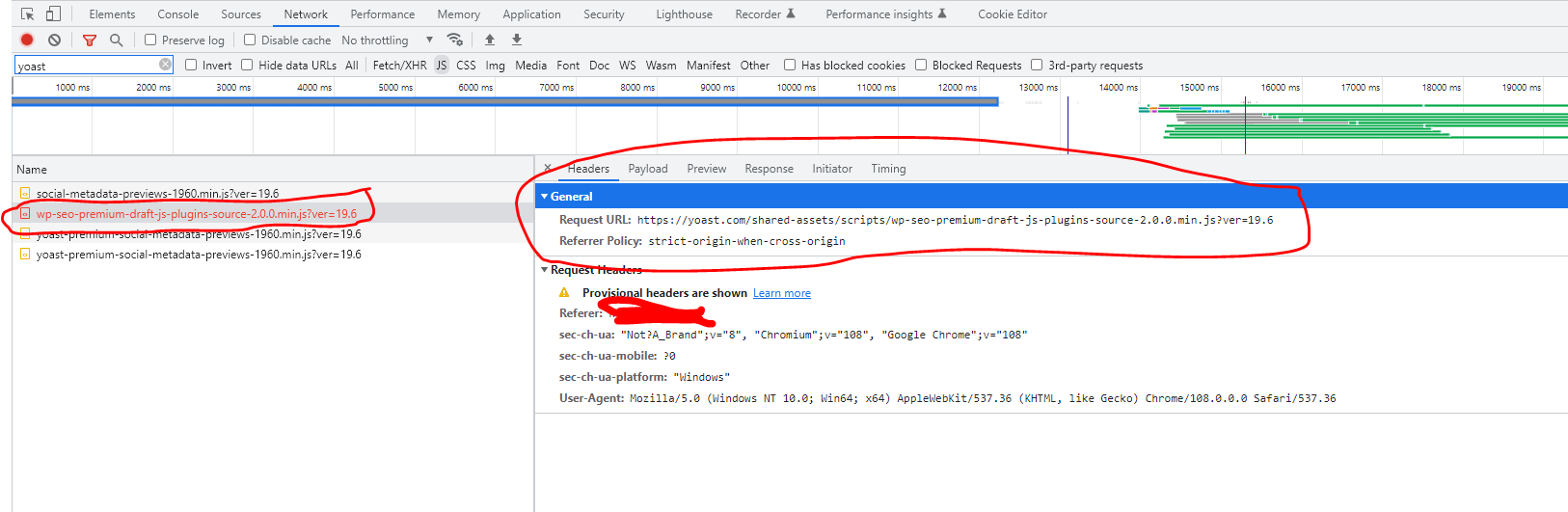Filter requests by Wasm type
Viewport: 1568px width, 512px height.
[661, 65]
